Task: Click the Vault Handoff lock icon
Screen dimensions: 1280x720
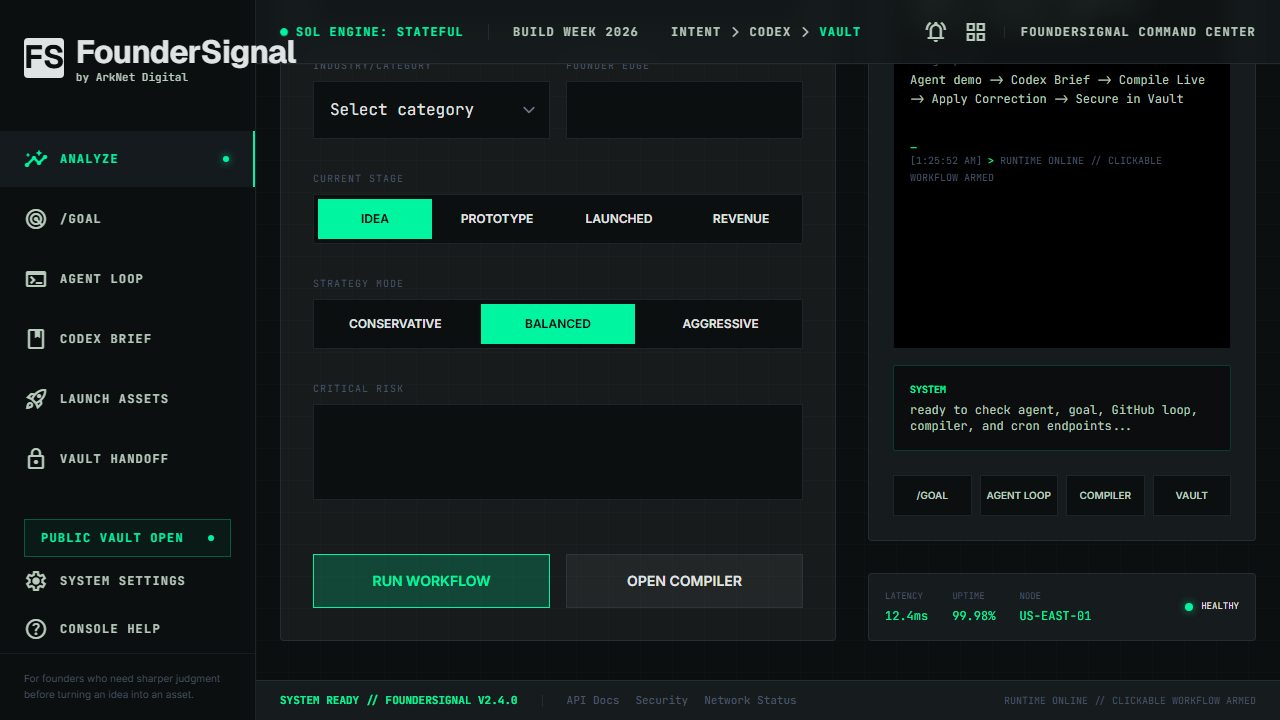Action: pyautogui.click(x=36, y=459)
